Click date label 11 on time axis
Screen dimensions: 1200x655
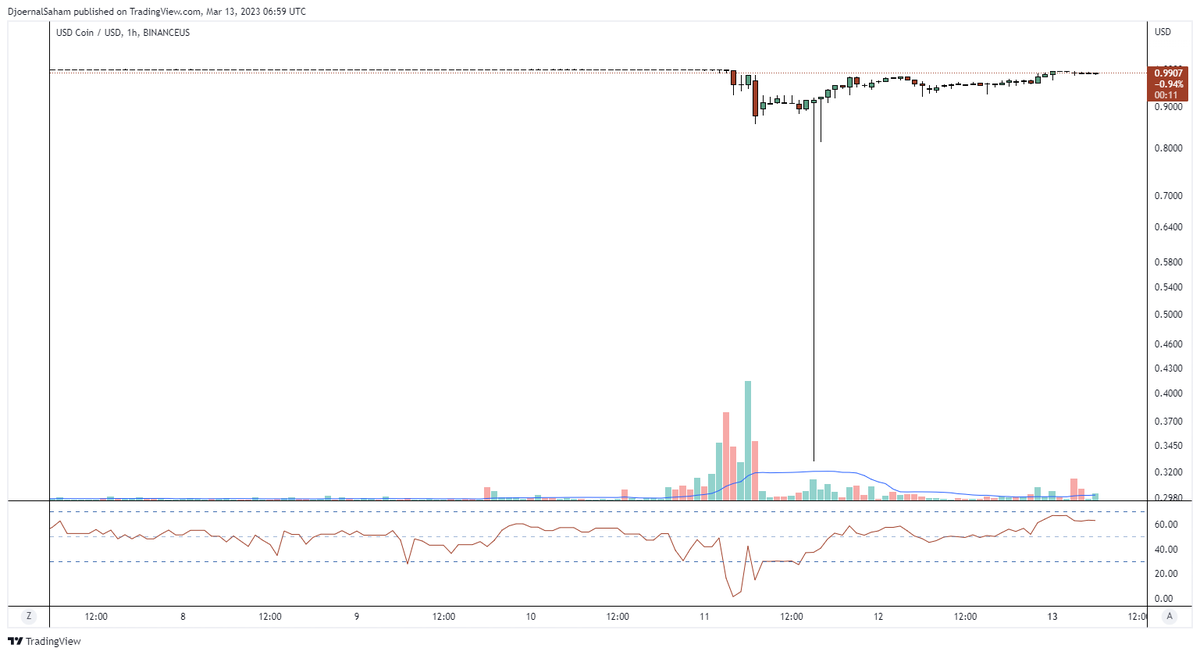point(704,617)
